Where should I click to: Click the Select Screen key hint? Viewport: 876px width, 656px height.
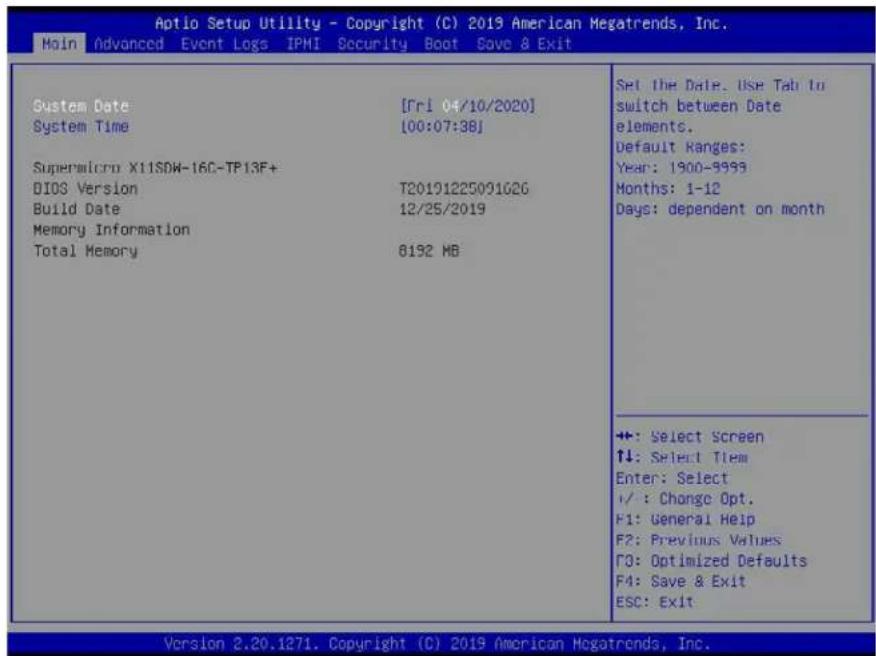click(690, 437)
